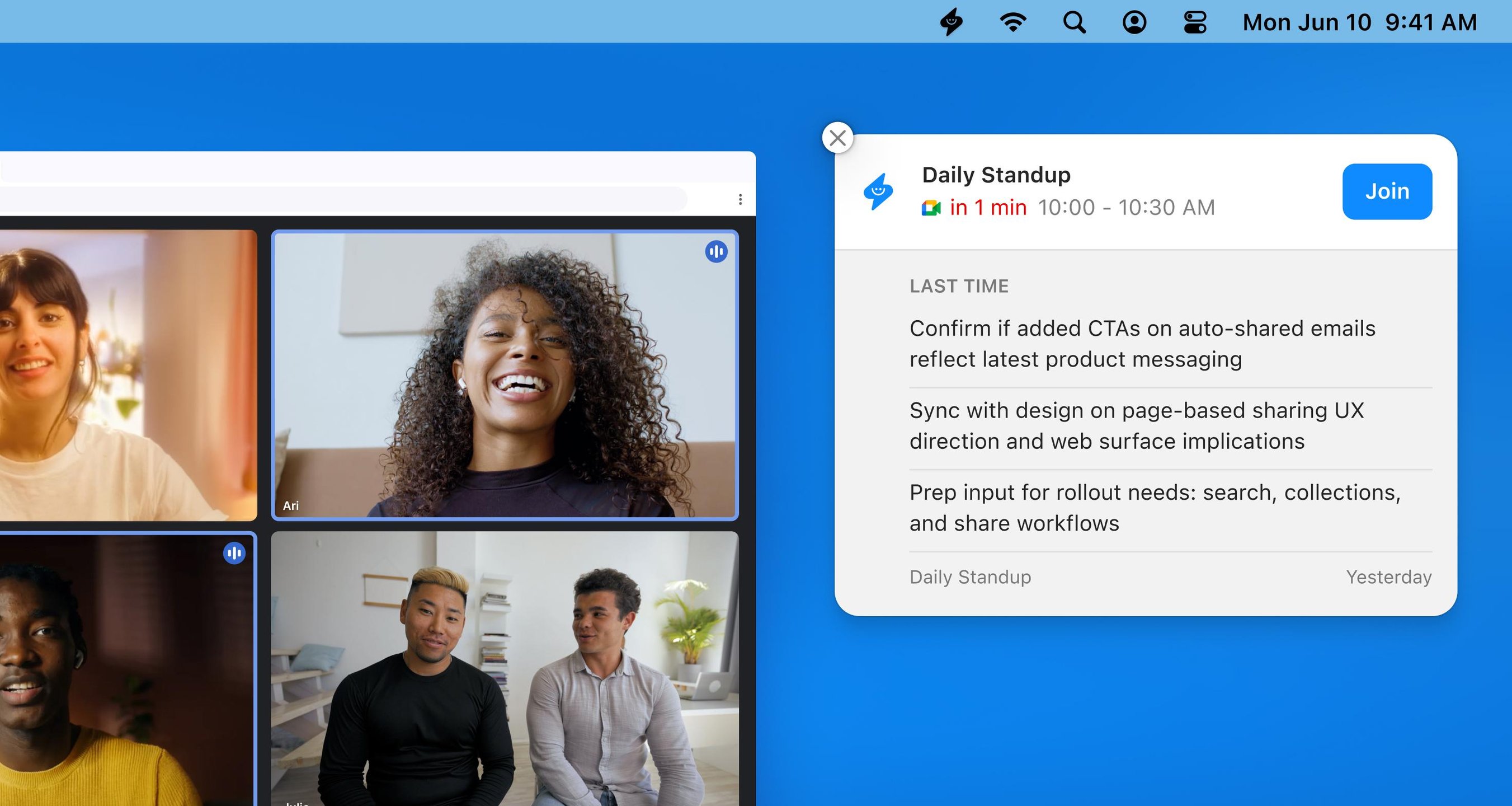
Task: Select the two-men video tile
Action: click(x=505, y=670)
